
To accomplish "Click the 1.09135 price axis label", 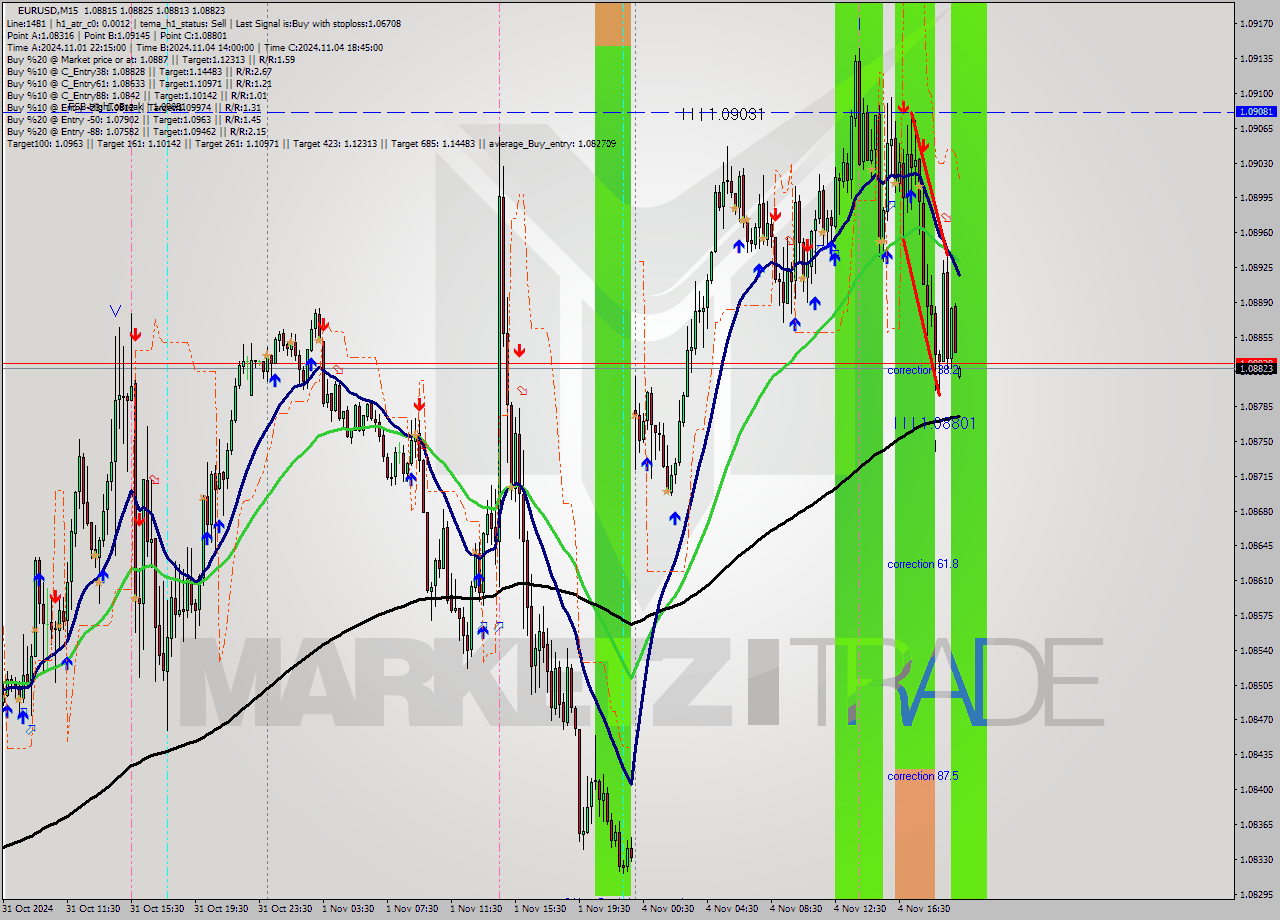I will coord(1256,59).
